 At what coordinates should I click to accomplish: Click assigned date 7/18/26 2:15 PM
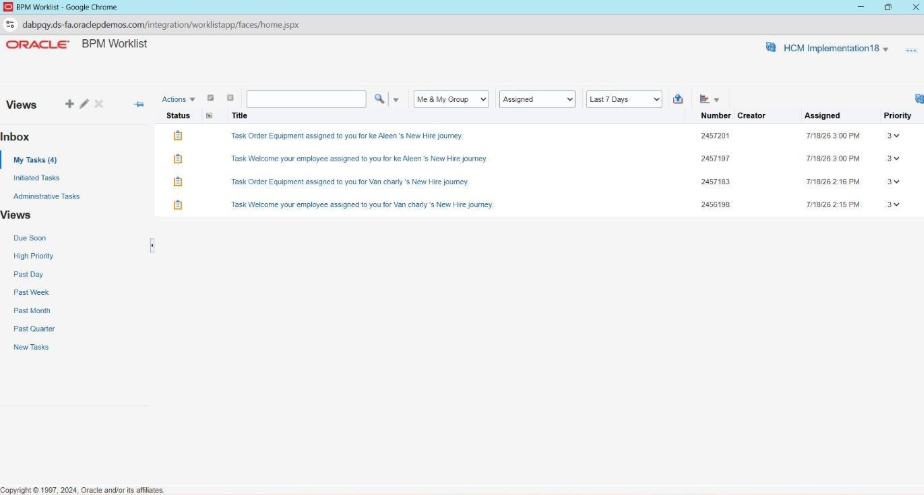point(833,204)
